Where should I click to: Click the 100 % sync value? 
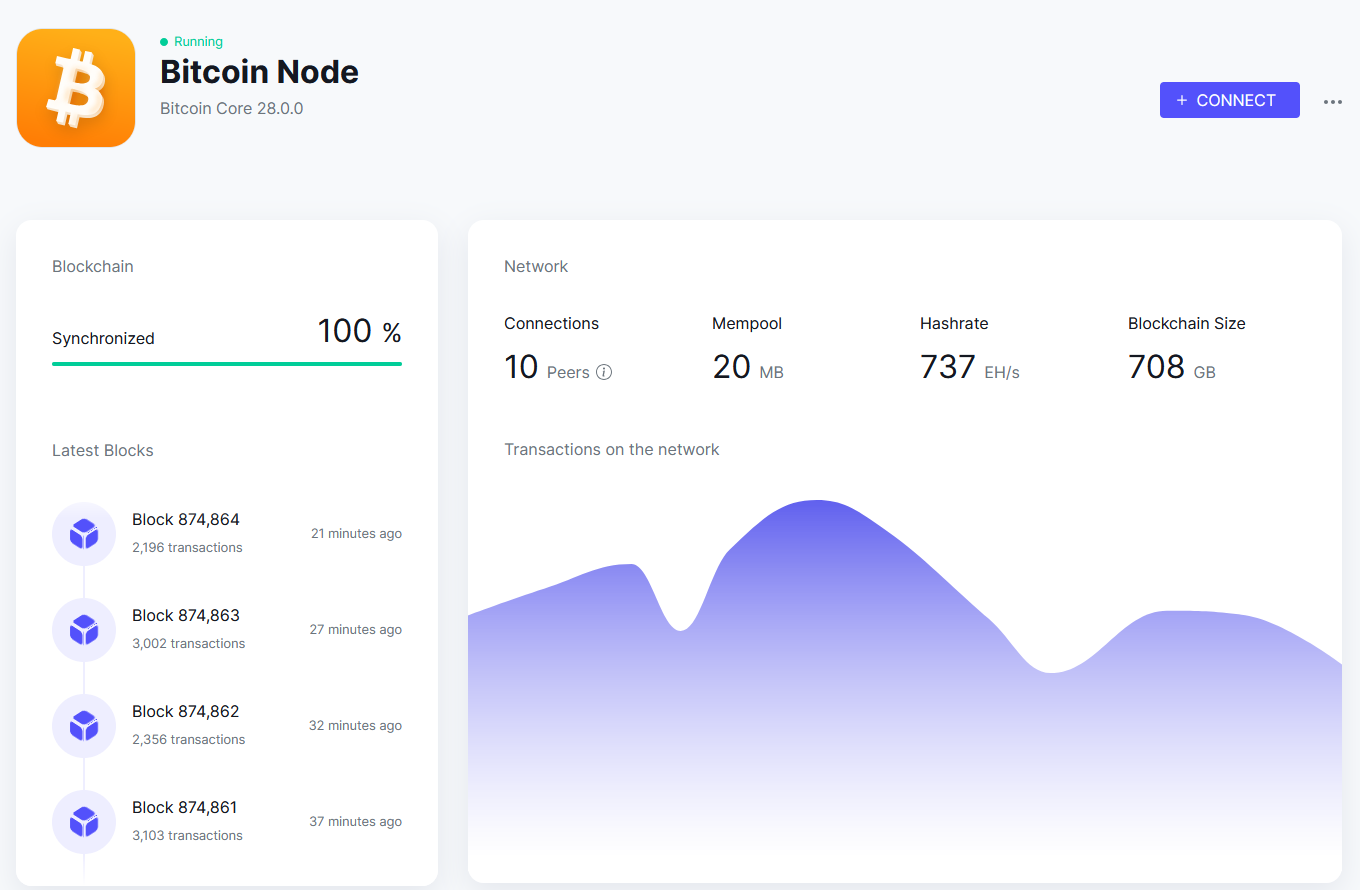coord(359,332)
